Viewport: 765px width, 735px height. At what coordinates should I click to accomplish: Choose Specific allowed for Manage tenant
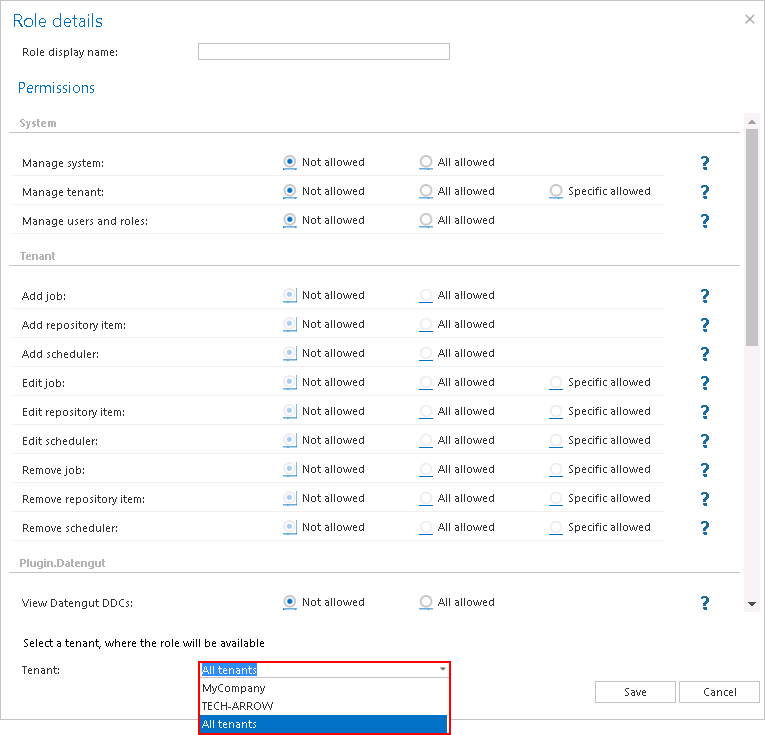coord(556,191)
